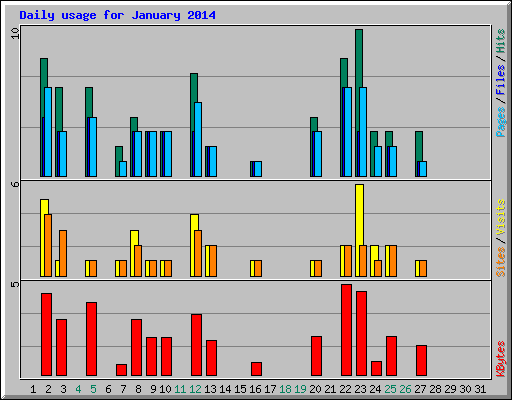Click the '6' middle chart axis value
Viewport: 512px width, 400px height.
click(x=15, y=184)
